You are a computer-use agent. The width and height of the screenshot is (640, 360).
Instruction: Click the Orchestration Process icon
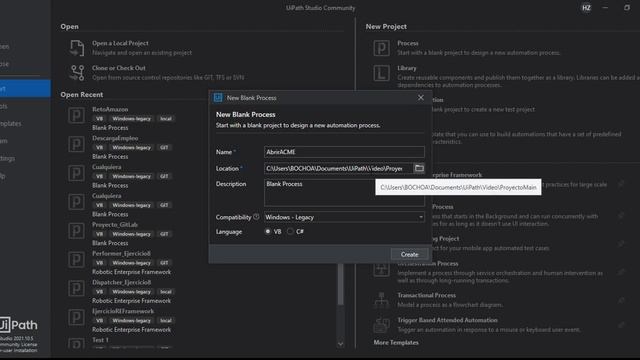381,269
